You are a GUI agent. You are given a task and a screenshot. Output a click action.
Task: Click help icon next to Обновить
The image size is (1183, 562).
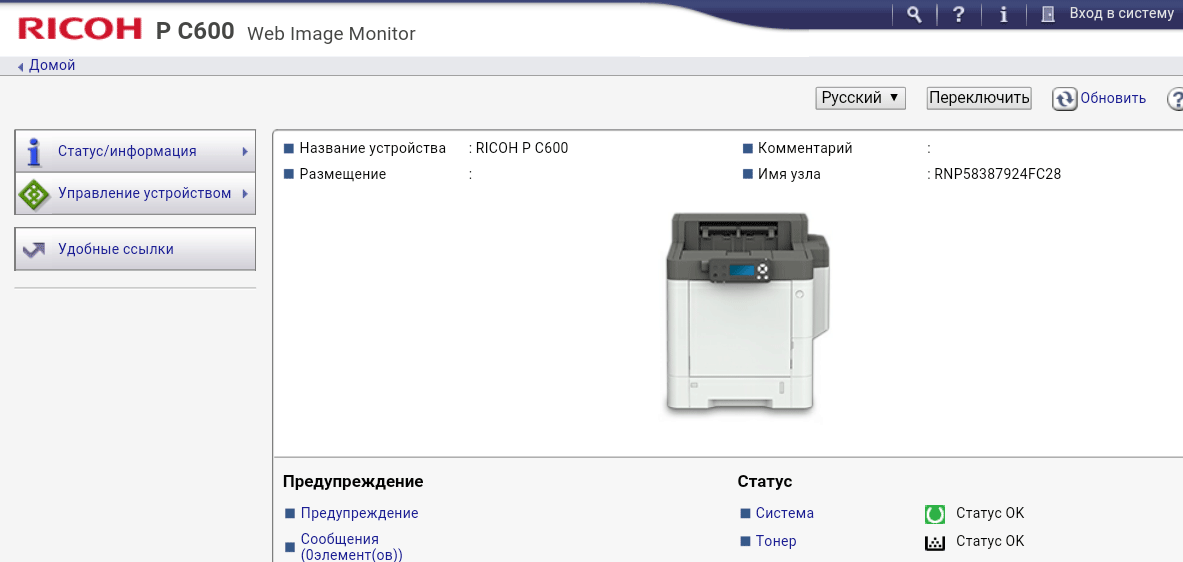coord(1175,99)
